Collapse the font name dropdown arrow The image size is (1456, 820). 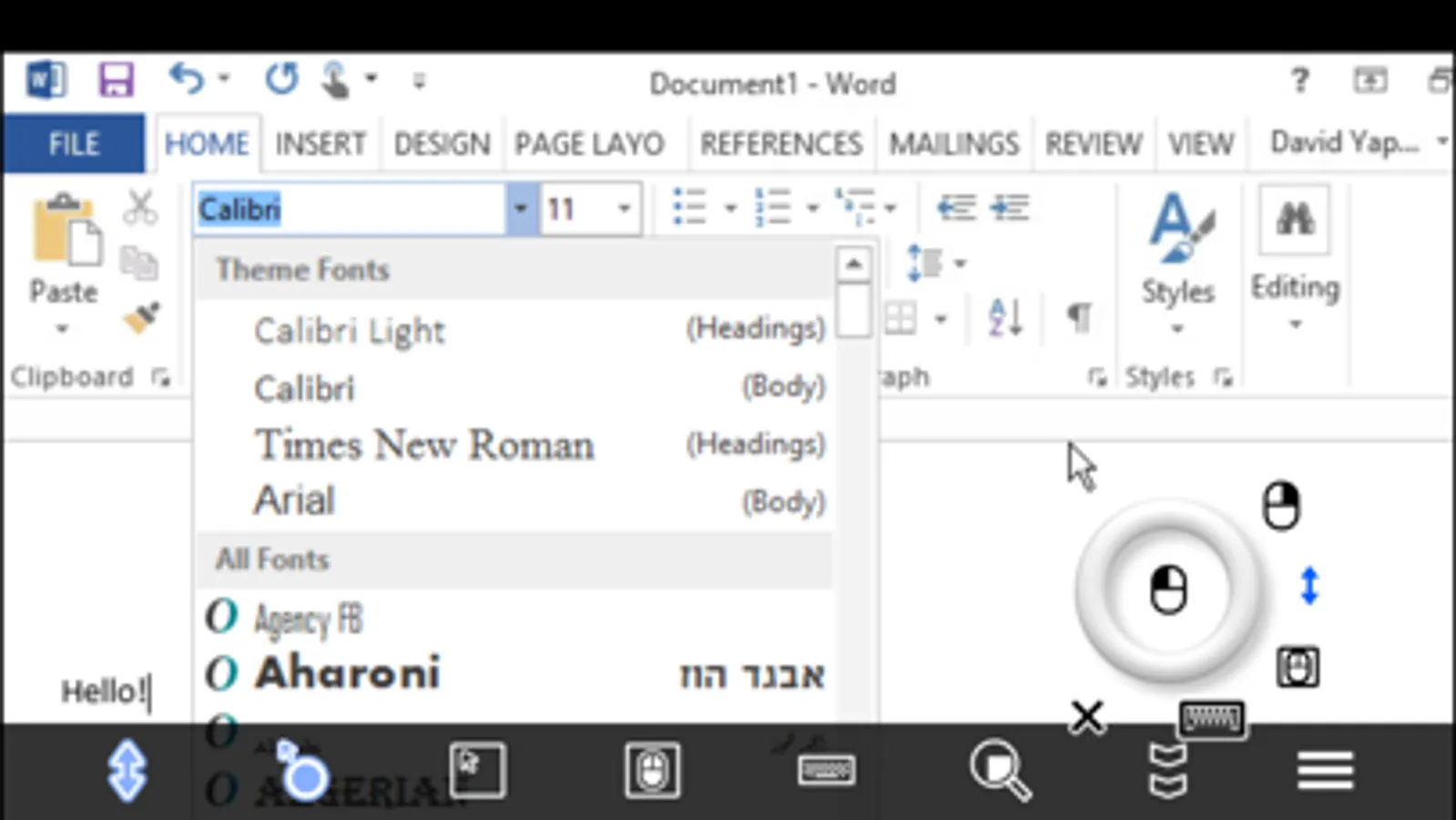[x=520, y=209]
